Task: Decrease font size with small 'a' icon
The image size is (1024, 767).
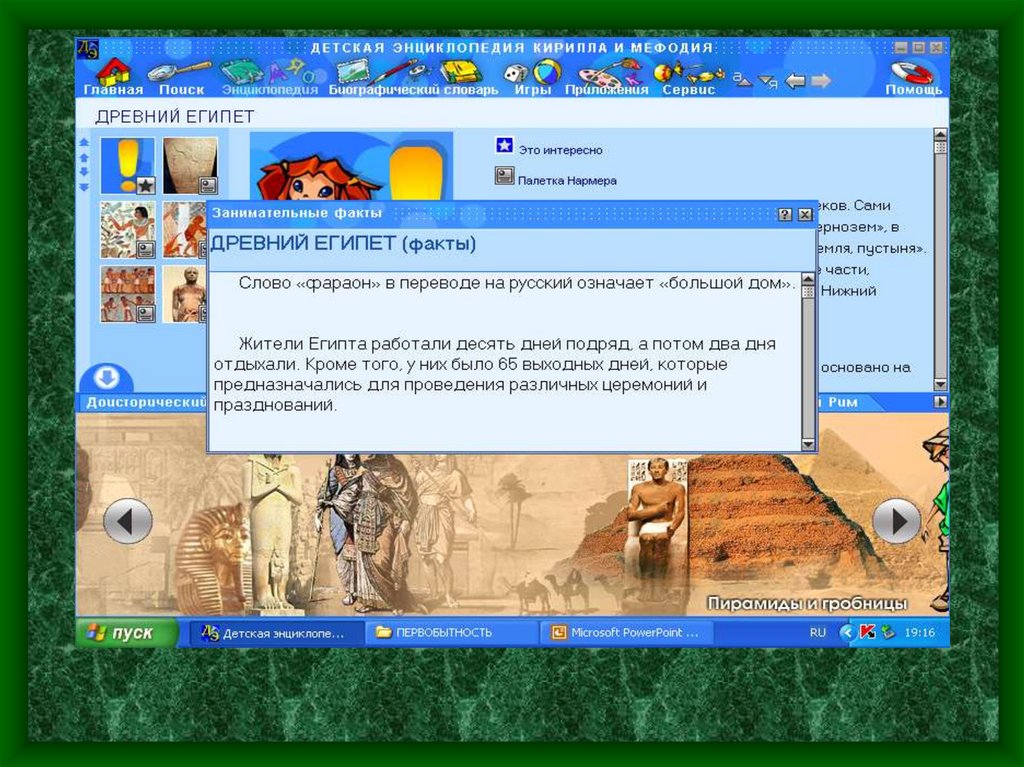Action: (x=741, y=79)
